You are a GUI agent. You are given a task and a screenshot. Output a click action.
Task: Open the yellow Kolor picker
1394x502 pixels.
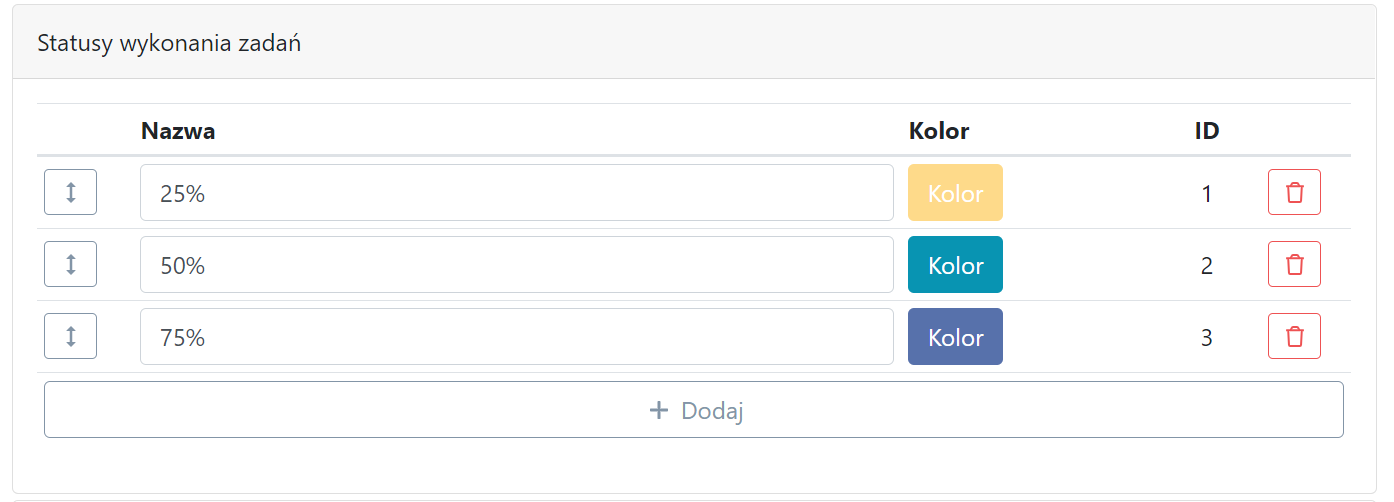pos(955,193)
